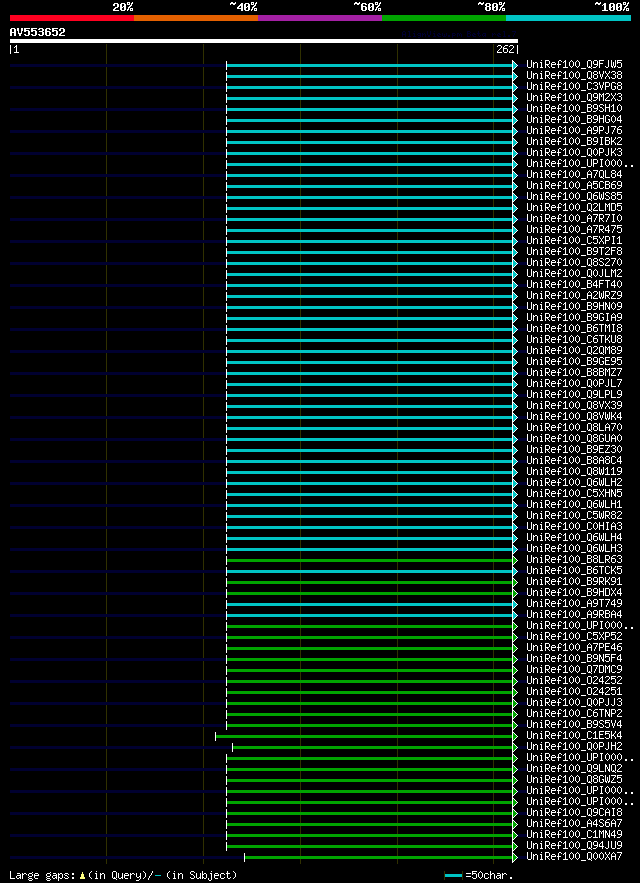Select the UniRef100_Q9LNQ2 label
This screenshot has width=640, height=883.
point(574,768)
